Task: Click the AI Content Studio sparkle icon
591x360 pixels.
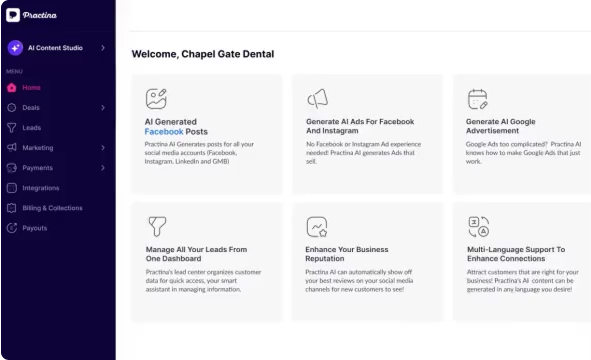Action: coord(15,48)
